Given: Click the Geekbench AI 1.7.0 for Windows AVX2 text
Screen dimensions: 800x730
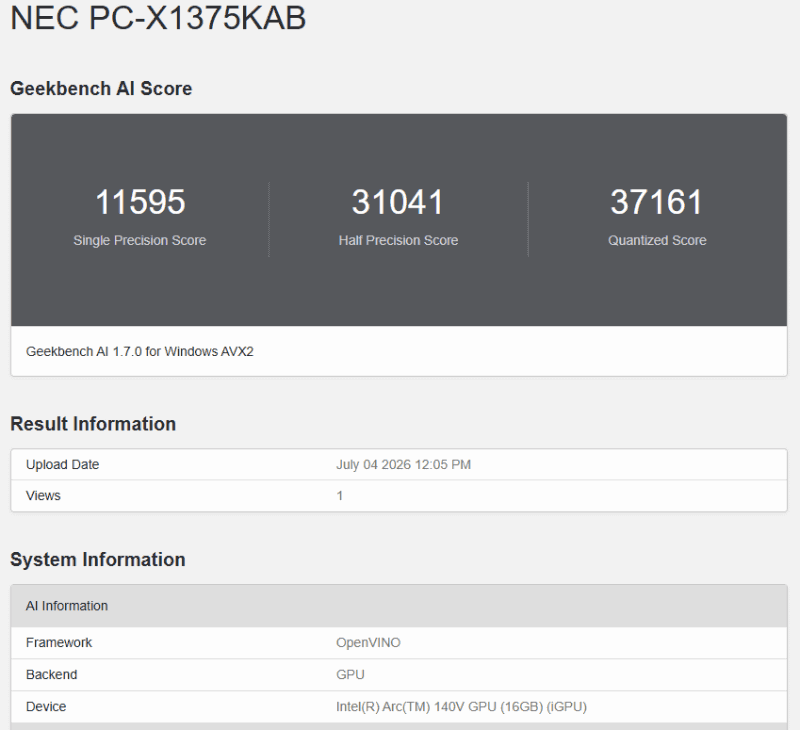Looking at the screenshot, I should coord(140,351).
